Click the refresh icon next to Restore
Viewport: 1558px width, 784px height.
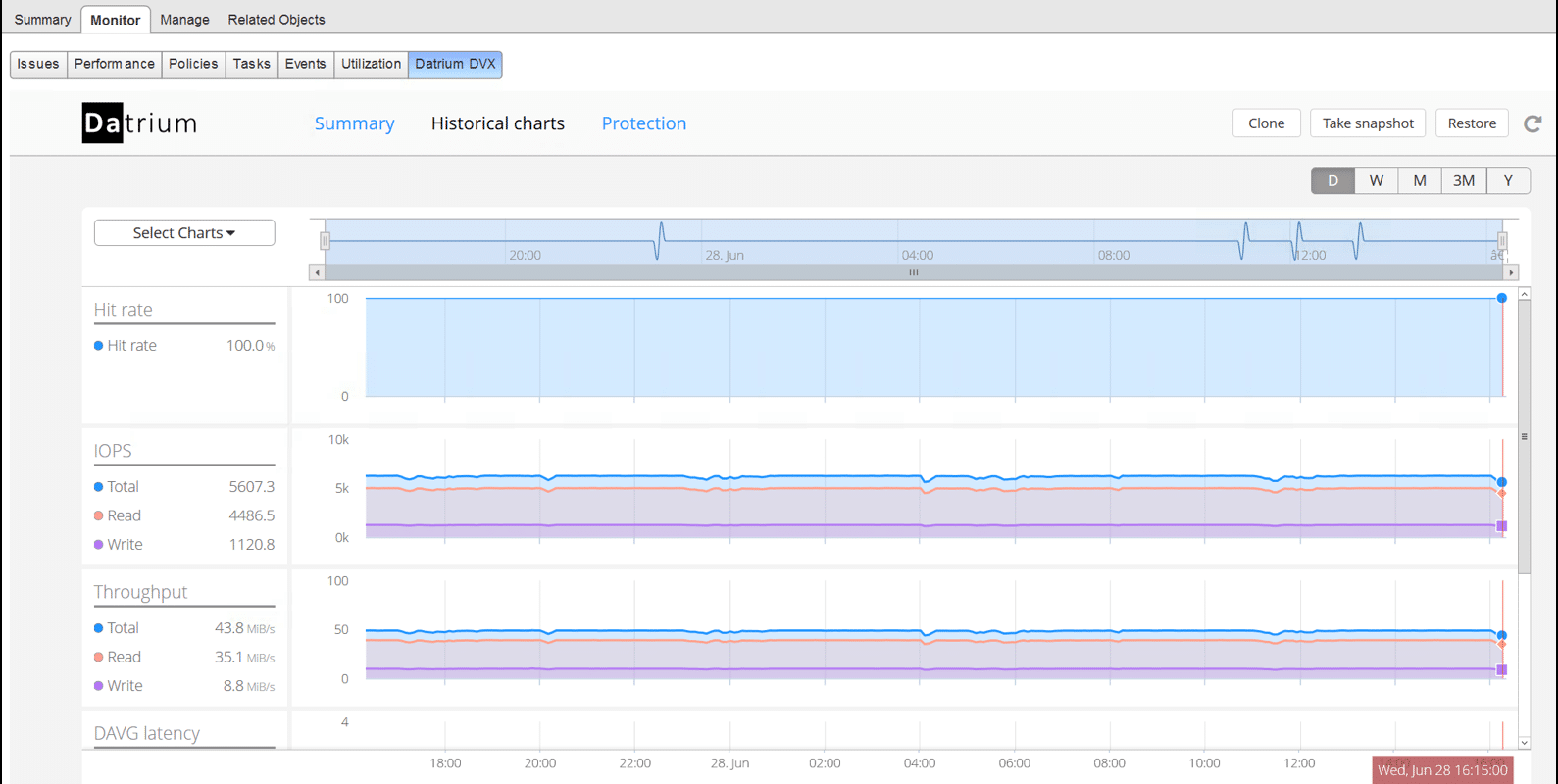pyautogui.click(x=1533, y=123)
